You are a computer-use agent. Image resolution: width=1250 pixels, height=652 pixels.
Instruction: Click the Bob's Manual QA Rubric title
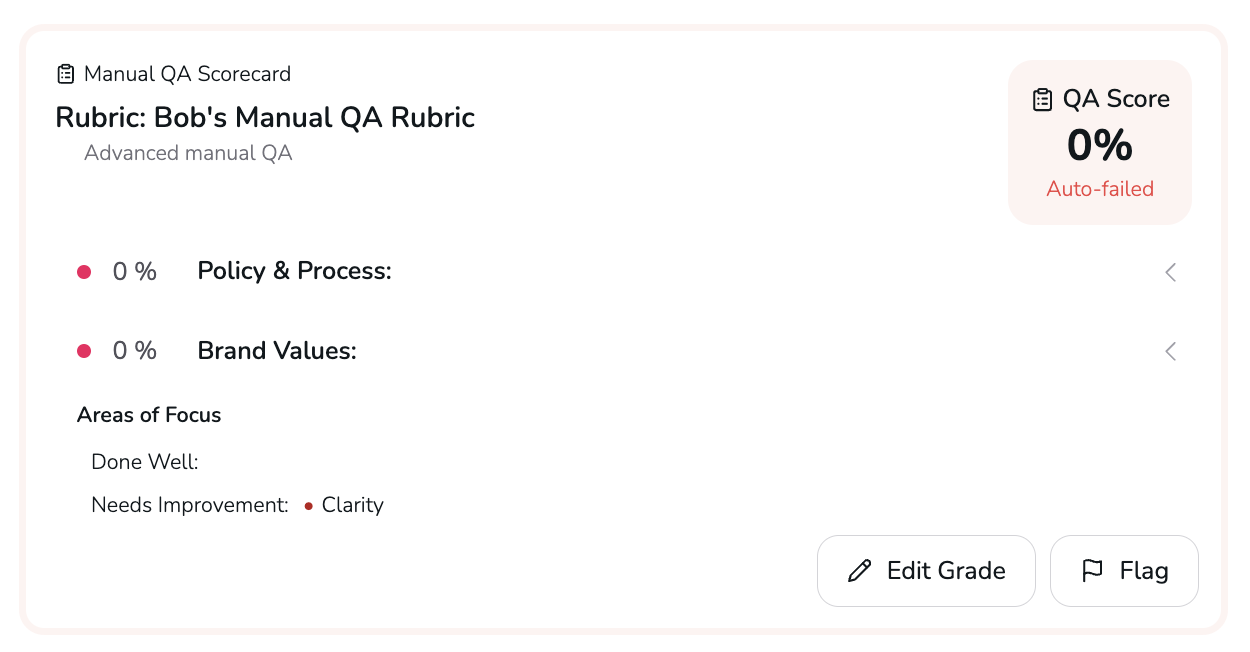(x=265, y=118)
